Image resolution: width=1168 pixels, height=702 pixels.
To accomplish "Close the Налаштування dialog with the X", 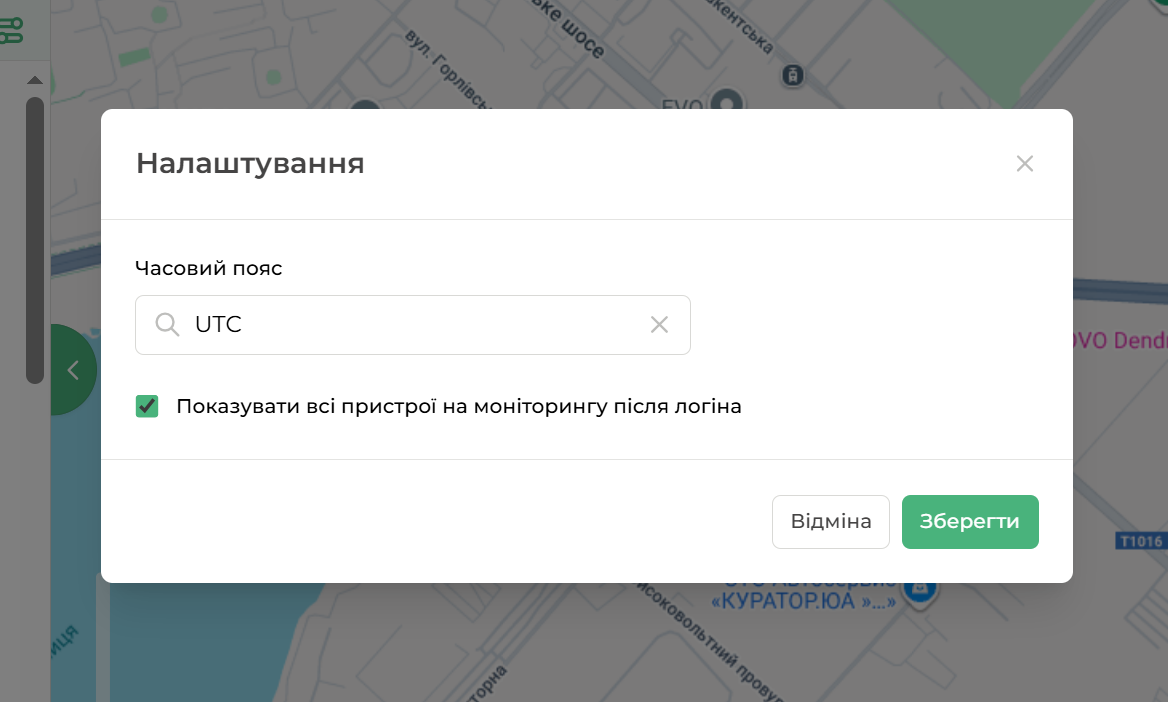I will [1024, 164].
